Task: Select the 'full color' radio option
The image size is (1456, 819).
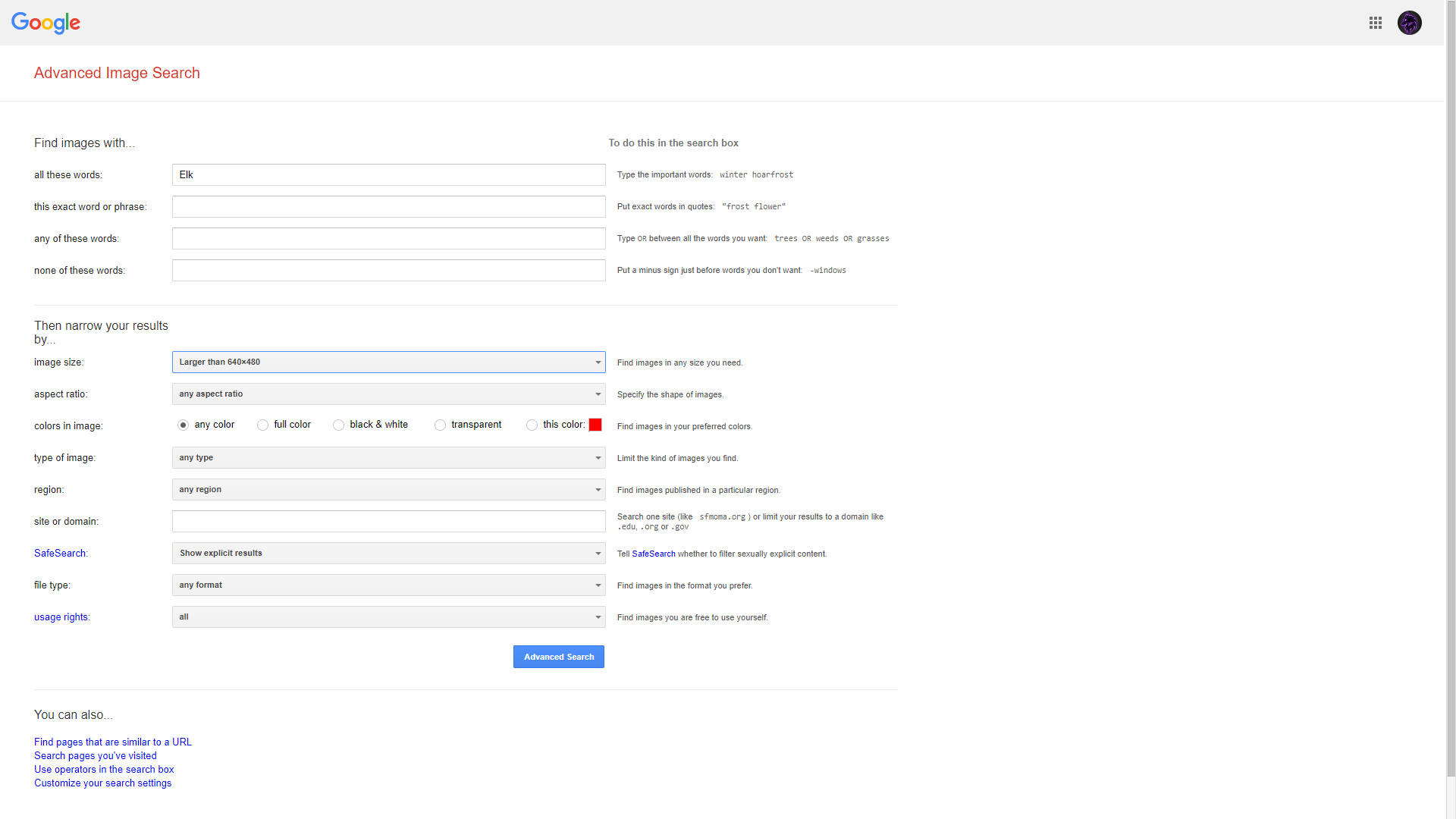Action: [262, 425]
